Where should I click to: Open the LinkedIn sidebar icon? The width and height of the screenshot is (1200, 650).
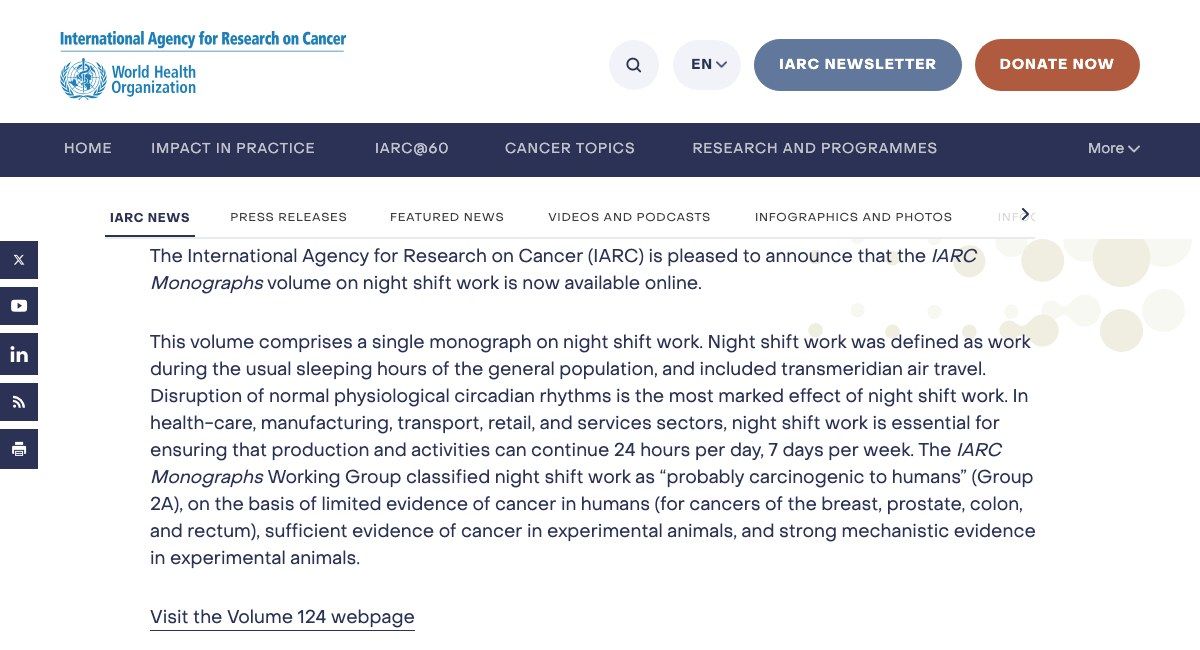click(x=19, y=354)
